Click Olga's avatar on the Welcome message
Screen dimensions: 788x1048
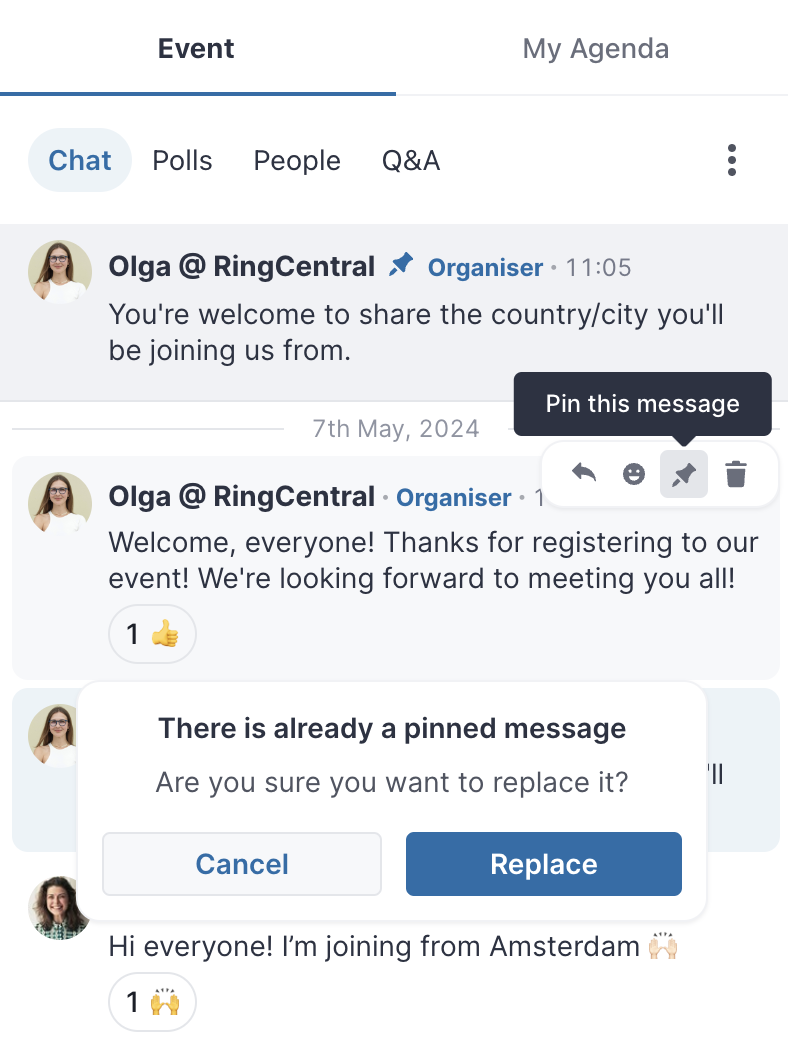pos(60,504)
